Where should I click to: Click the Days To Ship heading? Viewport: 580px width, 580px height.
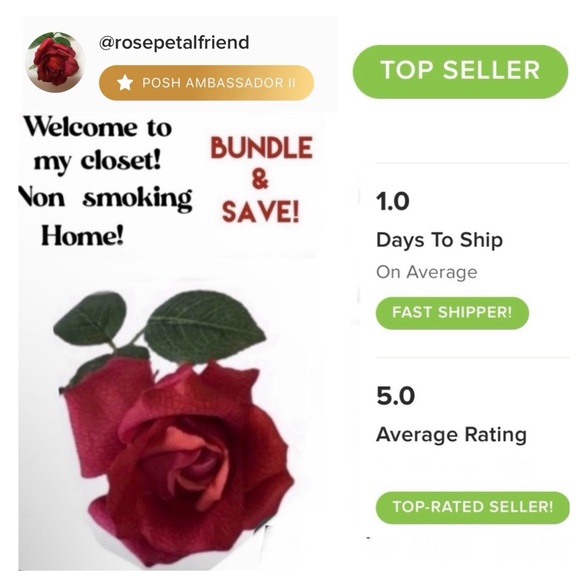pos(439,240)
